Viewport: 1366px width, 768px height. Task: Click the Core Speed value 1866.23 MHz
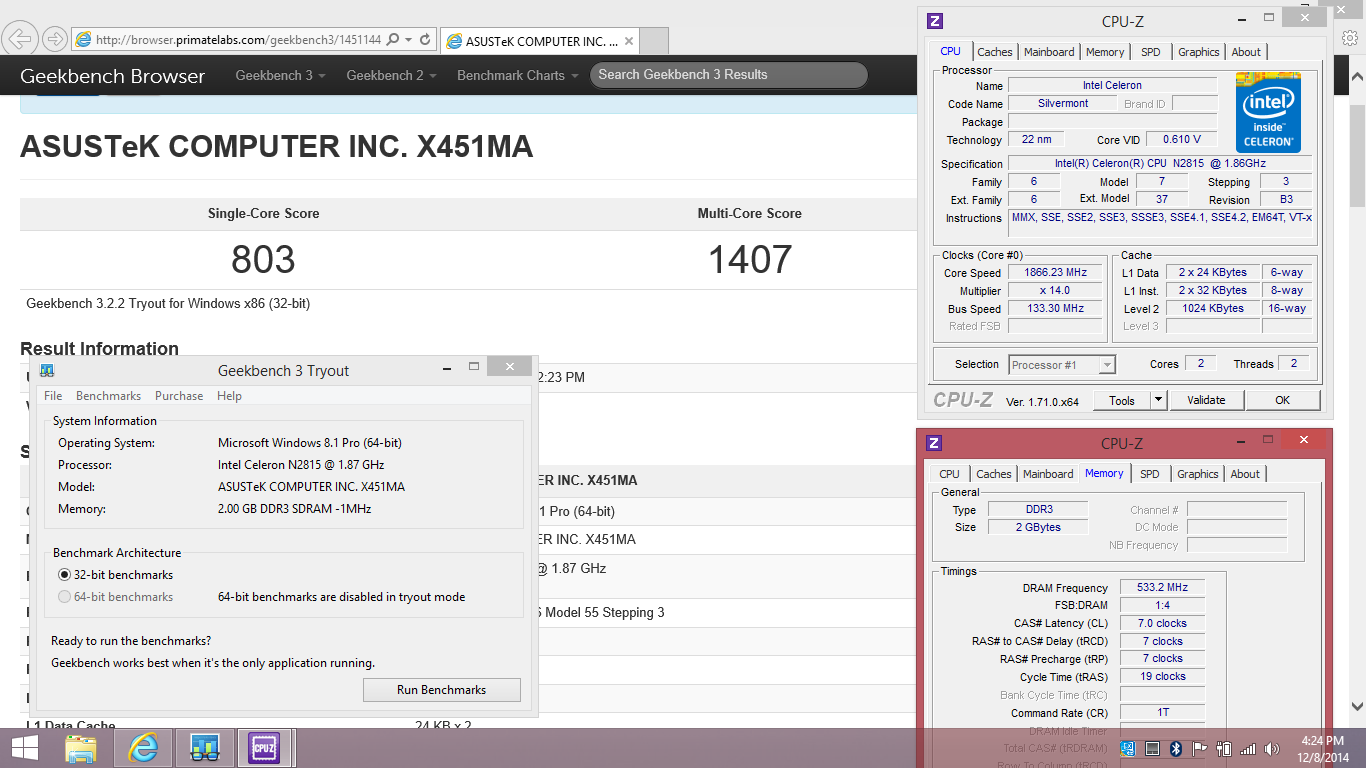(1055, 273)
